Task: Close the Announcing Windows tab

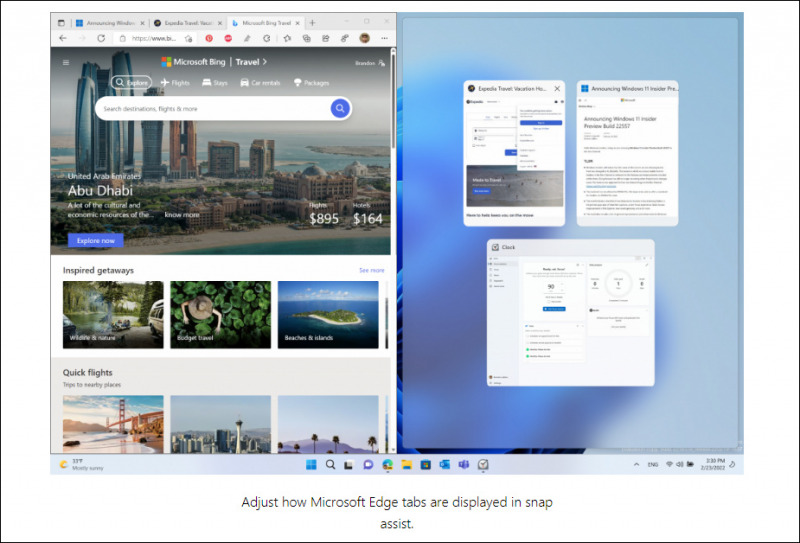Action: coord(142,23)
